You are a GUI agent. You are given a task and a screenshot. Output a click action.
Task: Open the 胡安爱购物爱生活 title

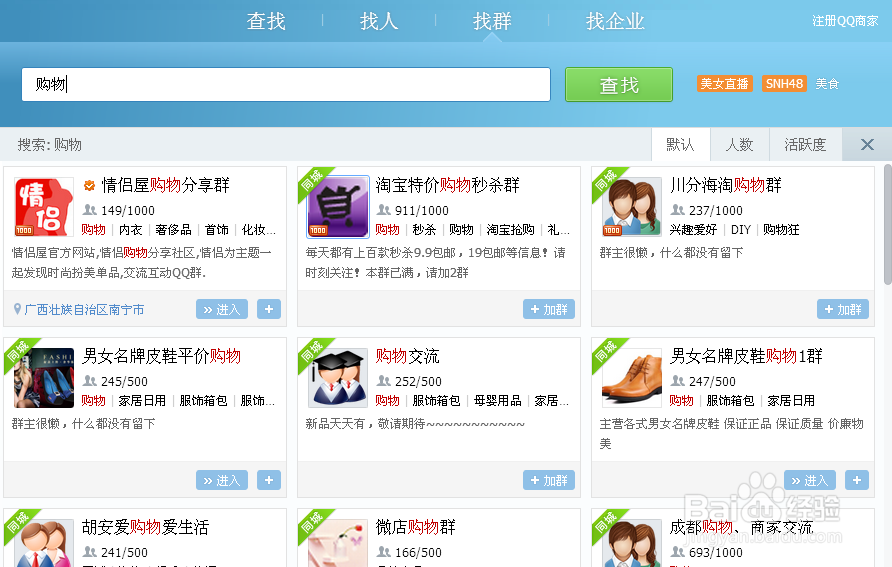coord(146,527)
